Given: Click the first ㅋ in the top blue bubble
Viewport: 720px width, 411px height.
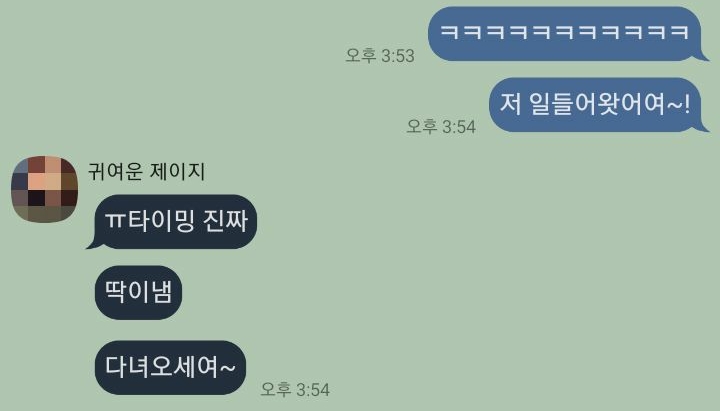Looking at the screenshot, I should coord(450,32).
